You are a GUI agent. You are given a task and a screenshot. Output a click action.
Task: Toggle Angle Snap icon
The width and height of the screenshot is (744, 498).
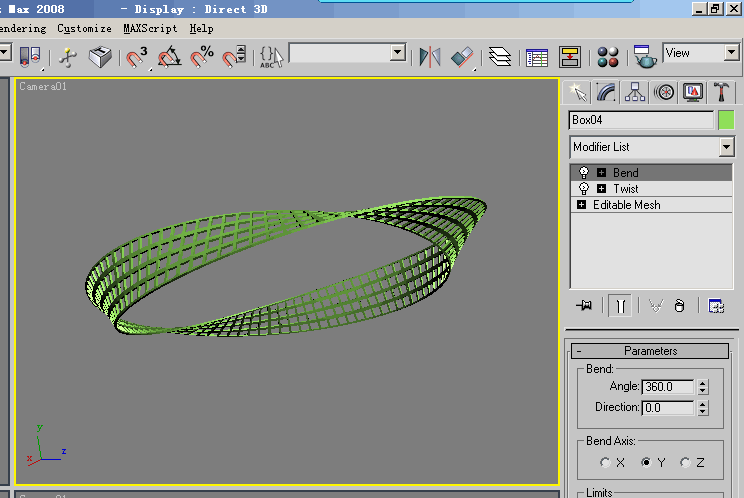(x=169, y=57)
